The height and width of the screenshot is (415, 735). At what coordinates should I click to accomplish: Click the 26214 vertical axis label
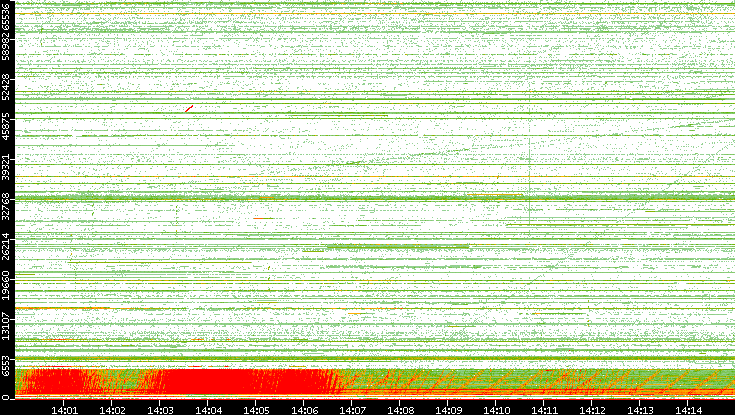(7, 244)
